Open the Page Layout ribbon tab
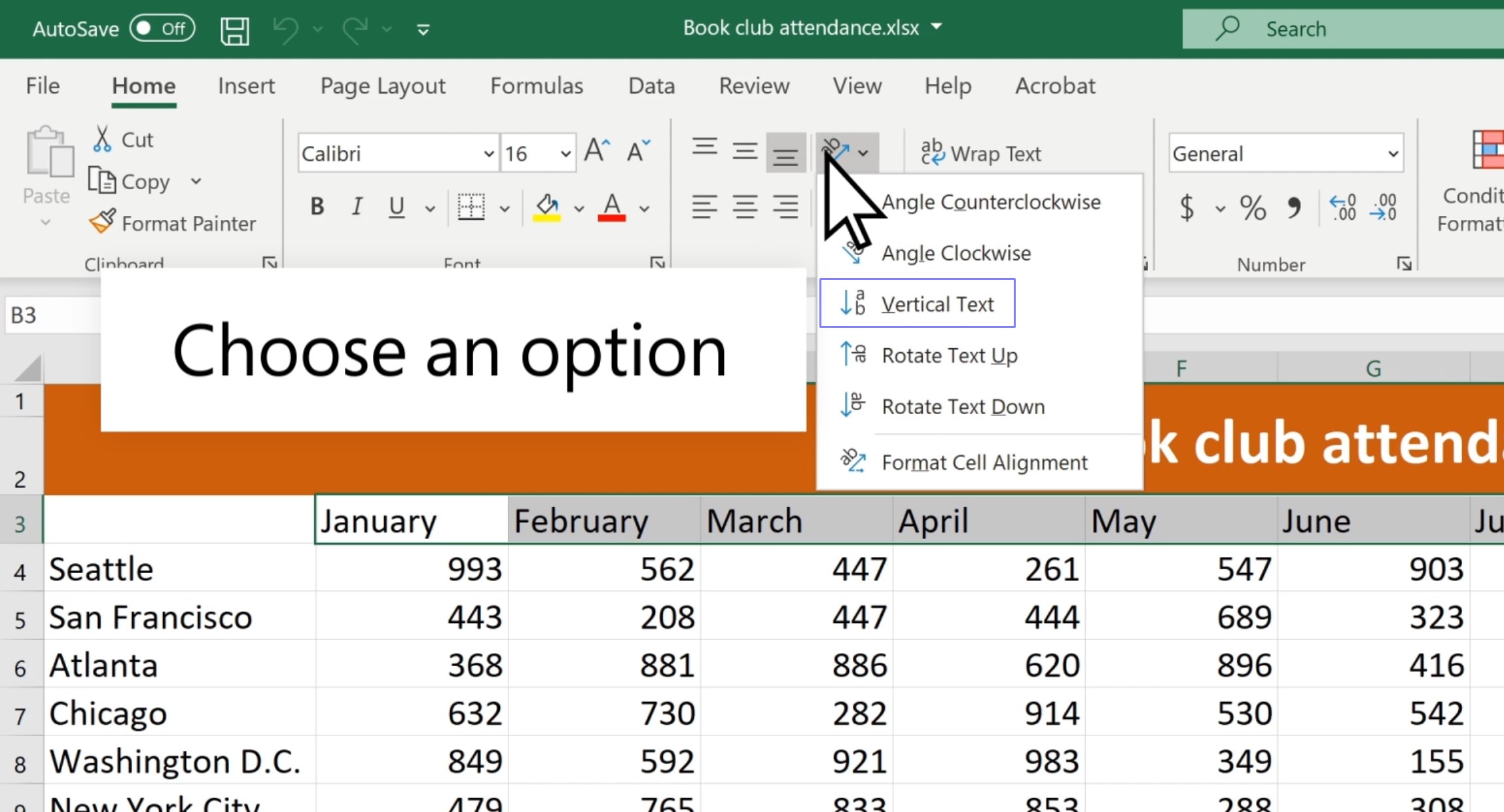Viewport: 1504px width, 812px height. [382, 85]
